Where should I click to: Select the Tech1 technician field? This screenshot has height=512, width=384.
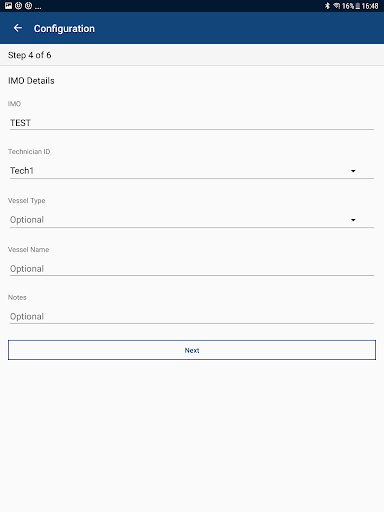pyautogui.click(x=192, y=171)
